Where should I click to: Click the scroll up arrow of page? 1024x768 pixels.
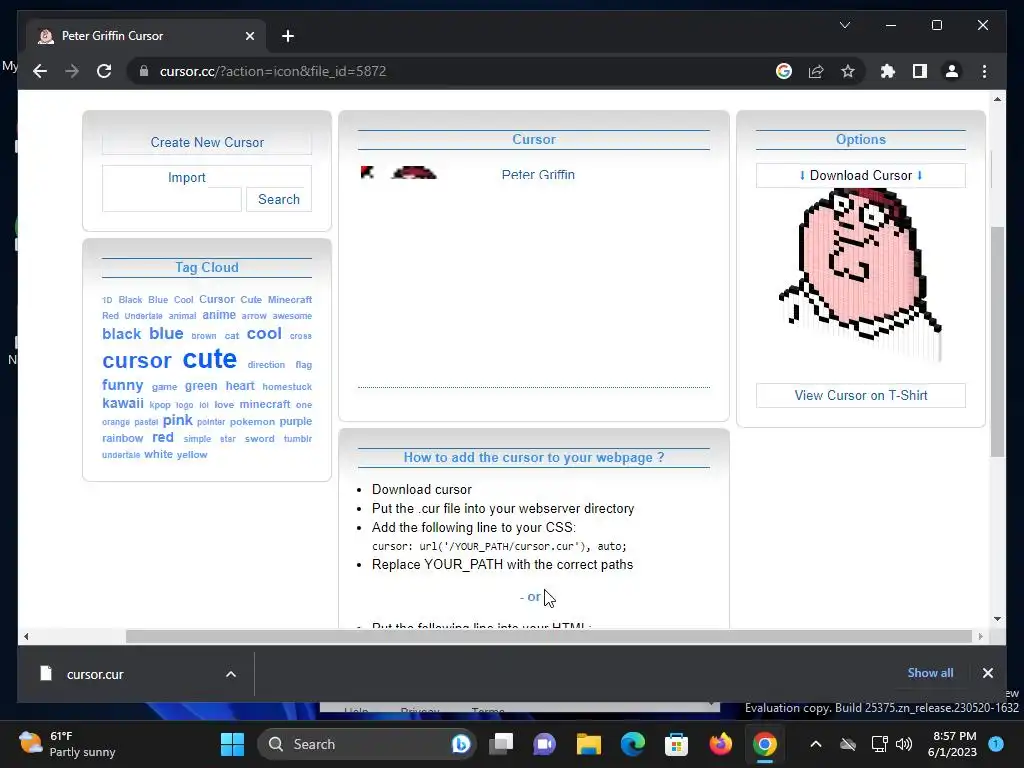click(997, 99)
